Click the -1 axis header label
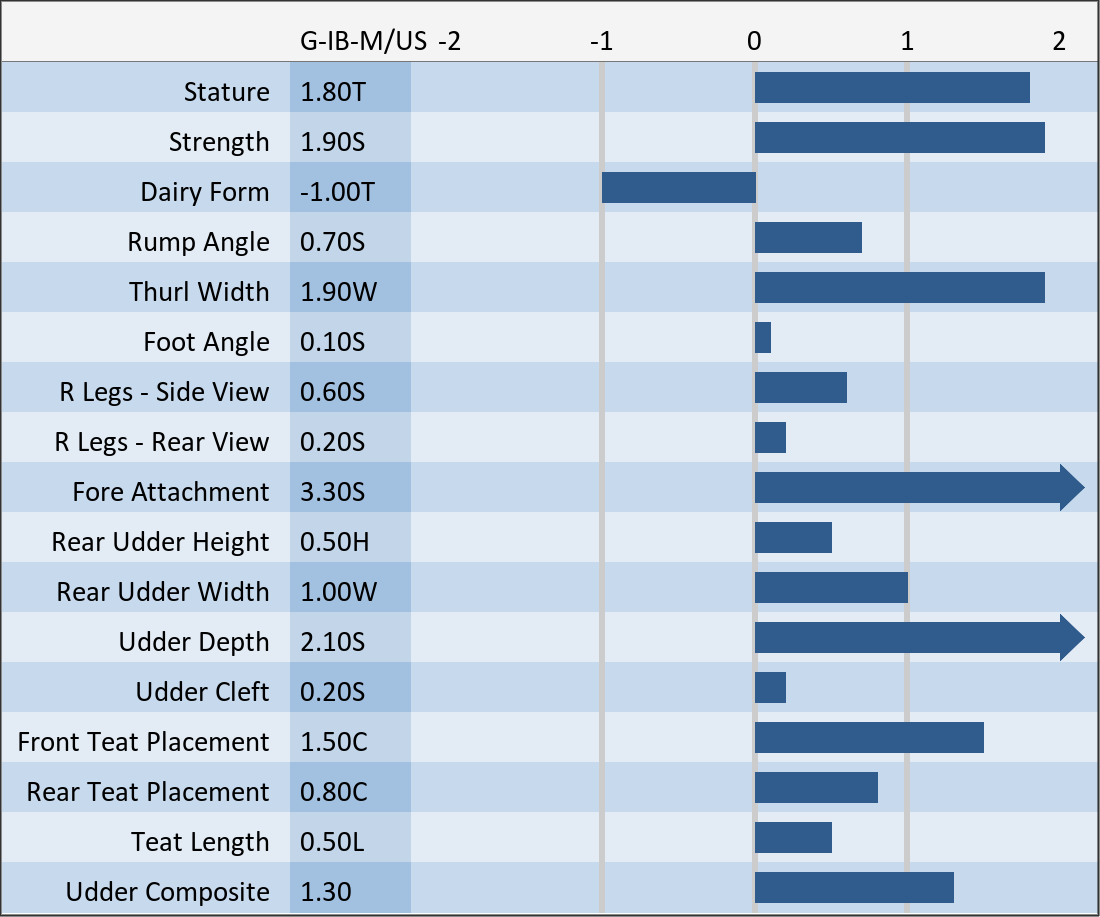Screen dimensions: 1100x917 (x=601, y=42)
